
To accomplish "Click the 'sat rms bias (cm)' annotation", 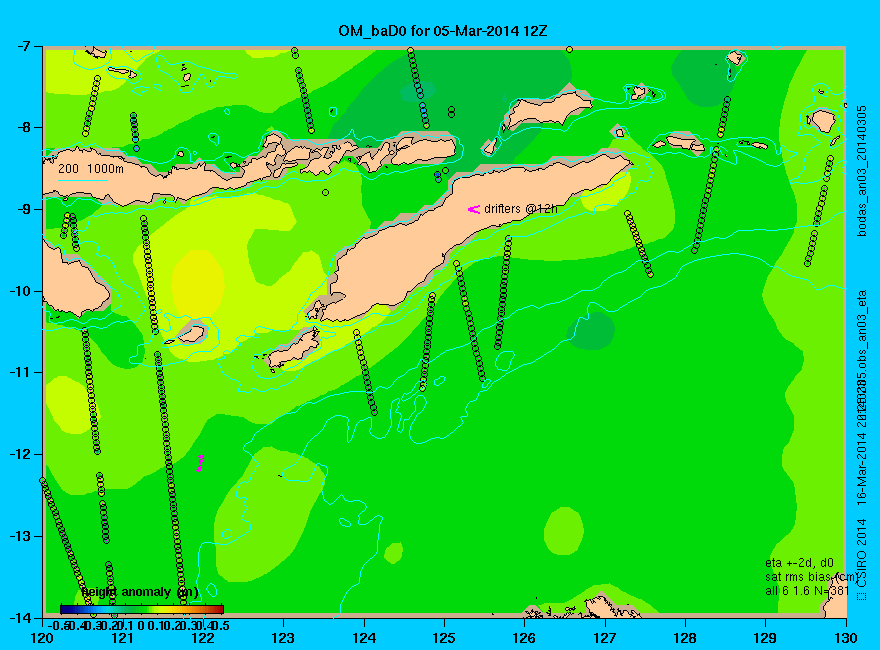I will click(x=811, y=577).
